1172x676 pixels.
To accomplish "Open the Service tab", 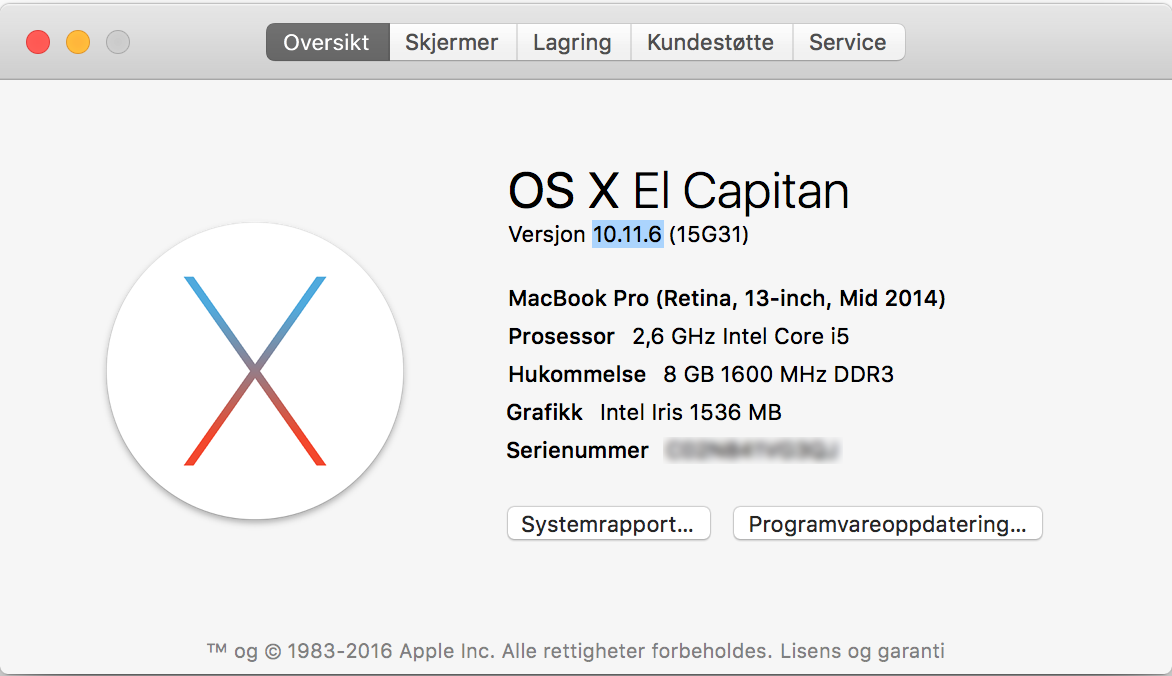I will pyautogui.click(x=848, y=42).
